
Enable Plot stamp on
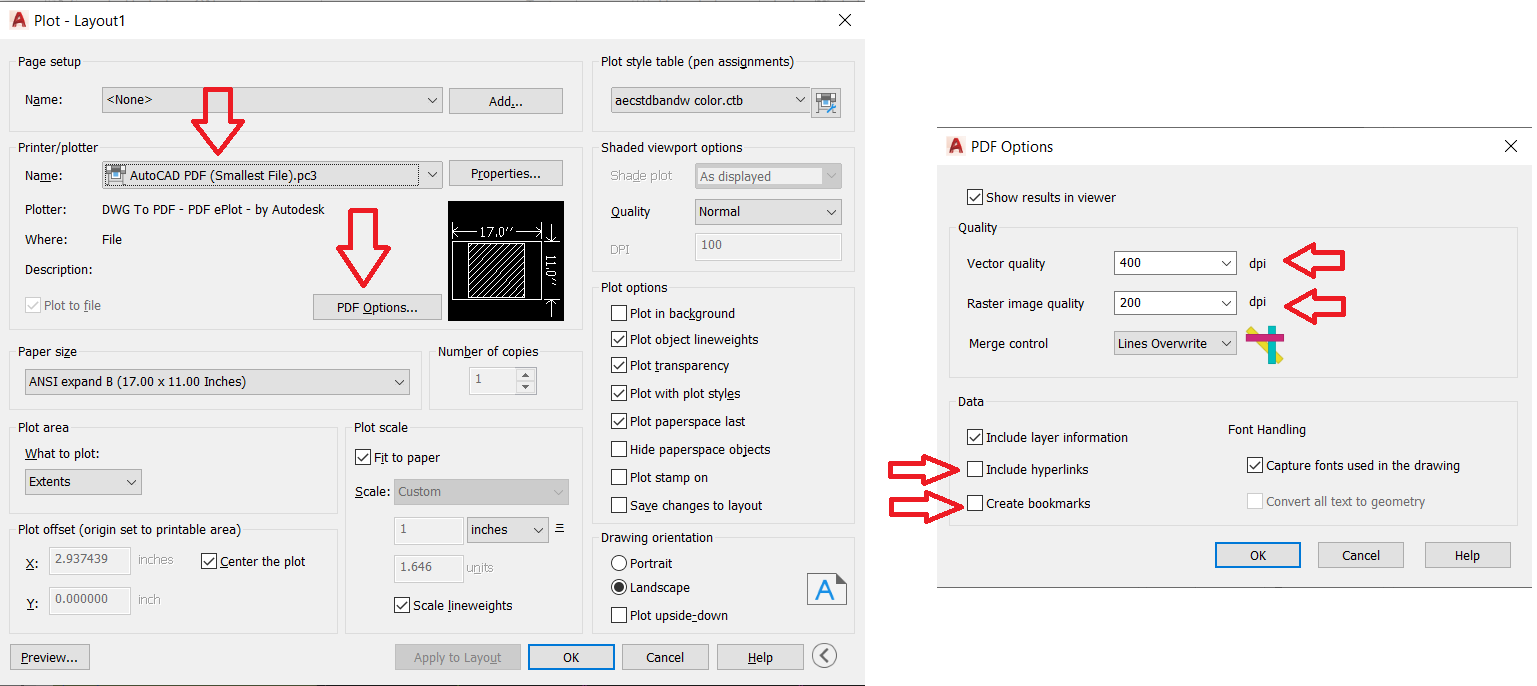[618, 477]
